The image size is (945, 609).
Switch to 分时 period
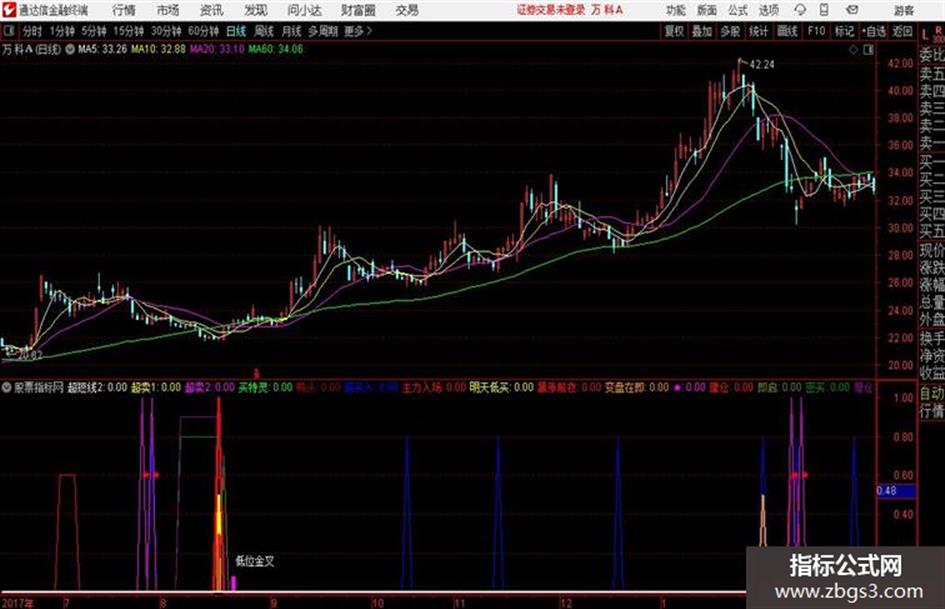pyautogui.click(x=32, y=31)
